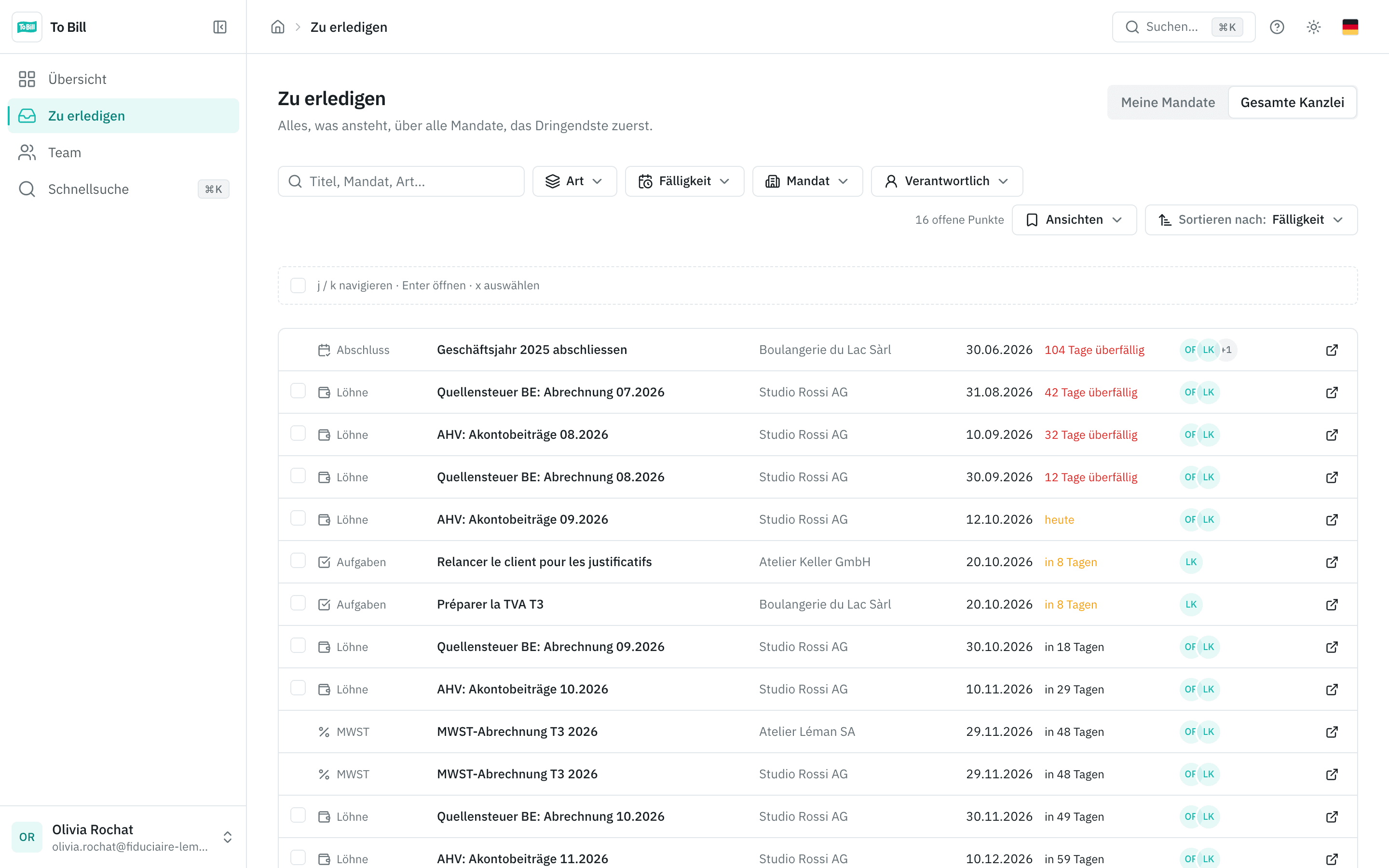Viewport: 1389px width, 868px height.
Task: Check the AHV: Akontobeiträge 08.2026 row
Action: coord(298,434)
